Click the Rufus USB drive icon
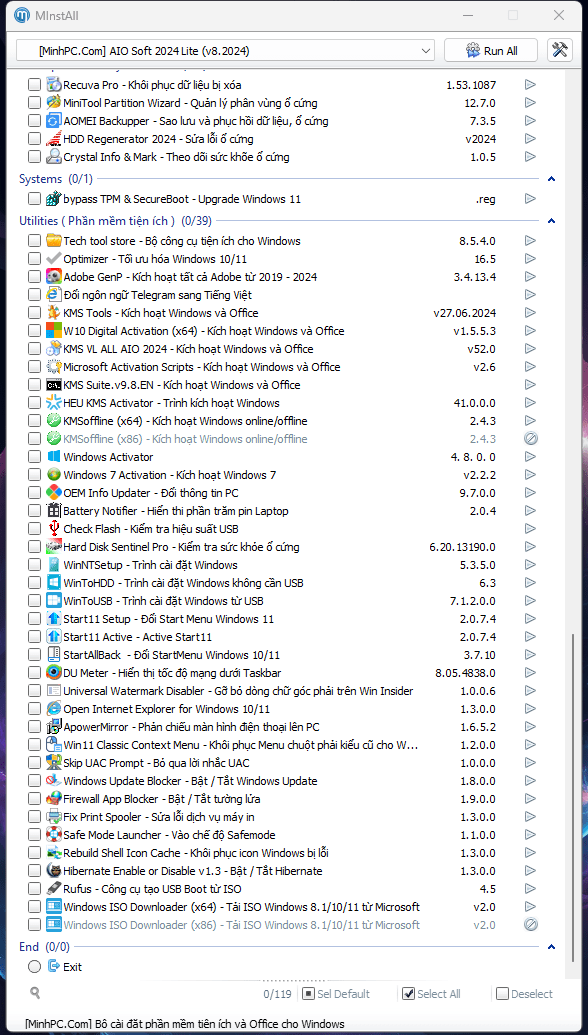Image resolution: width=588 pixels, height=1035 pixels. (x=53, y=888)
